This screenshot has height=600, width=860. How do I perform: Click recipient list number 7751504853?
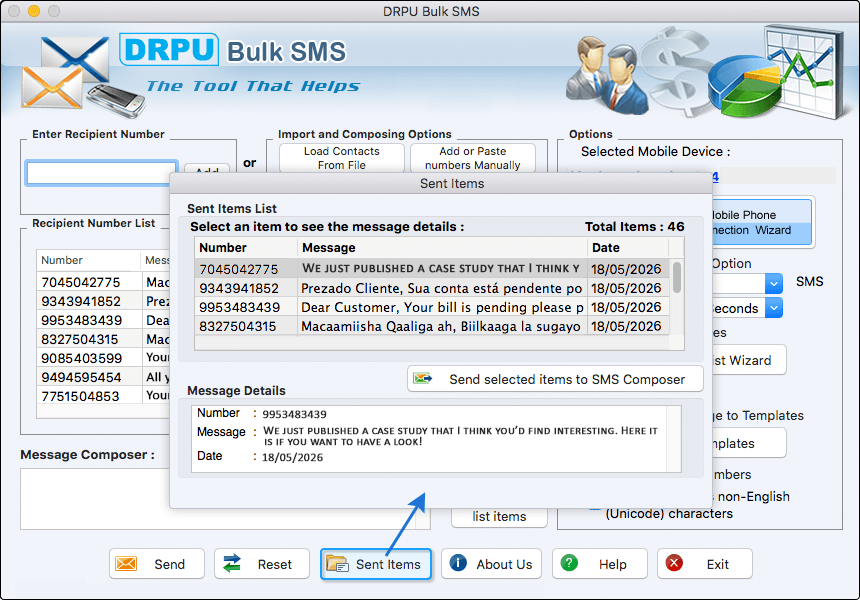pos(80,396)
